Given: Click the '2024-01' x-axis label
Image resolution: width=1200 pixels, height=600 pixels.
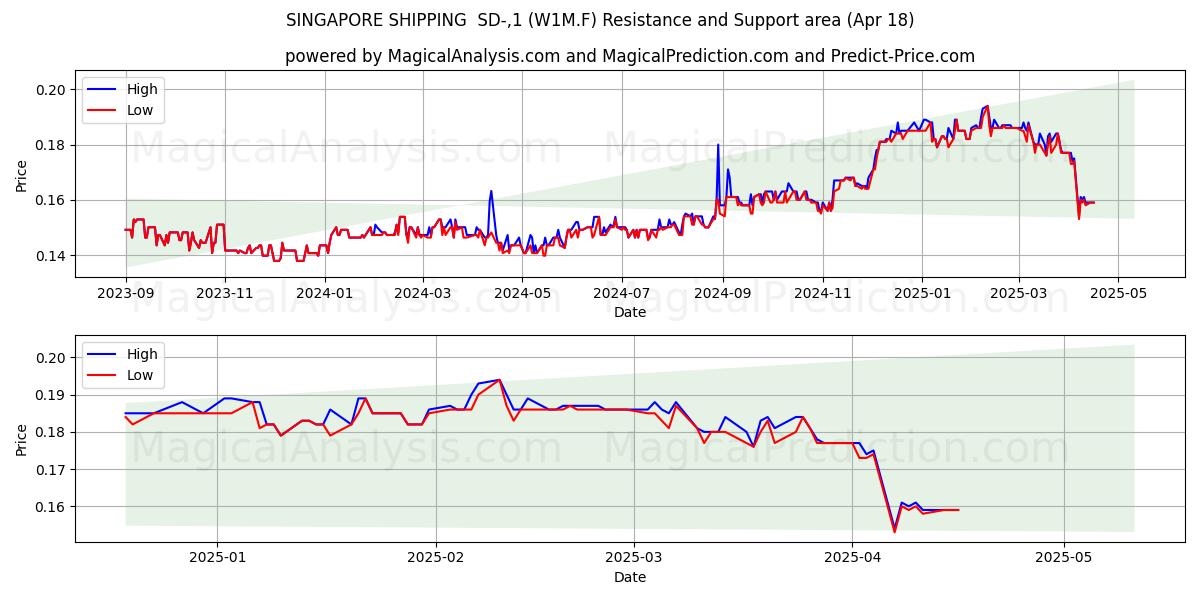Looking at the screenshot, I should pos(325,293).
